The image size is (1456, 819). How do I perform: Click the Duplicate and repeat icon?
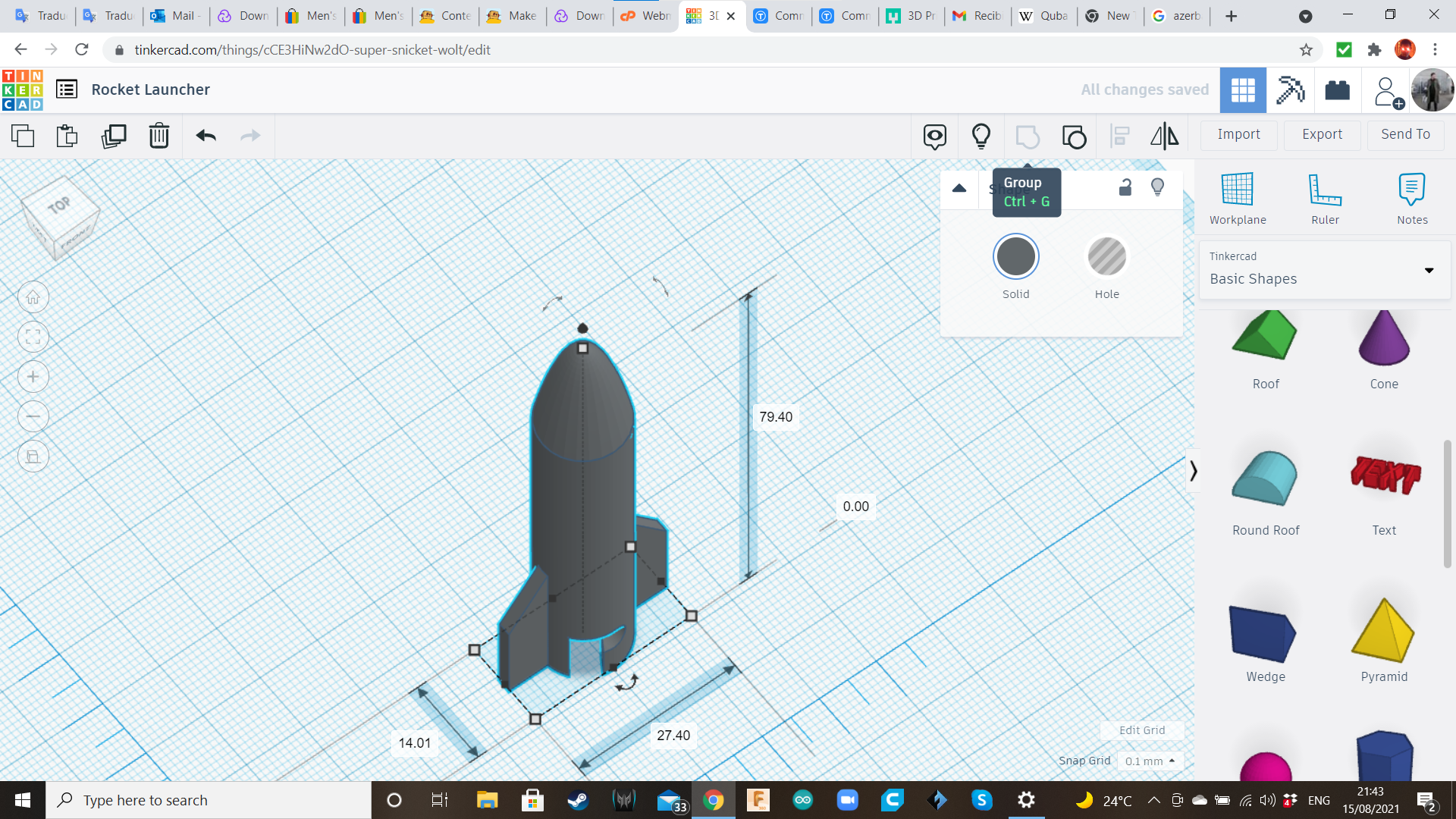click(x=114, y=136)
